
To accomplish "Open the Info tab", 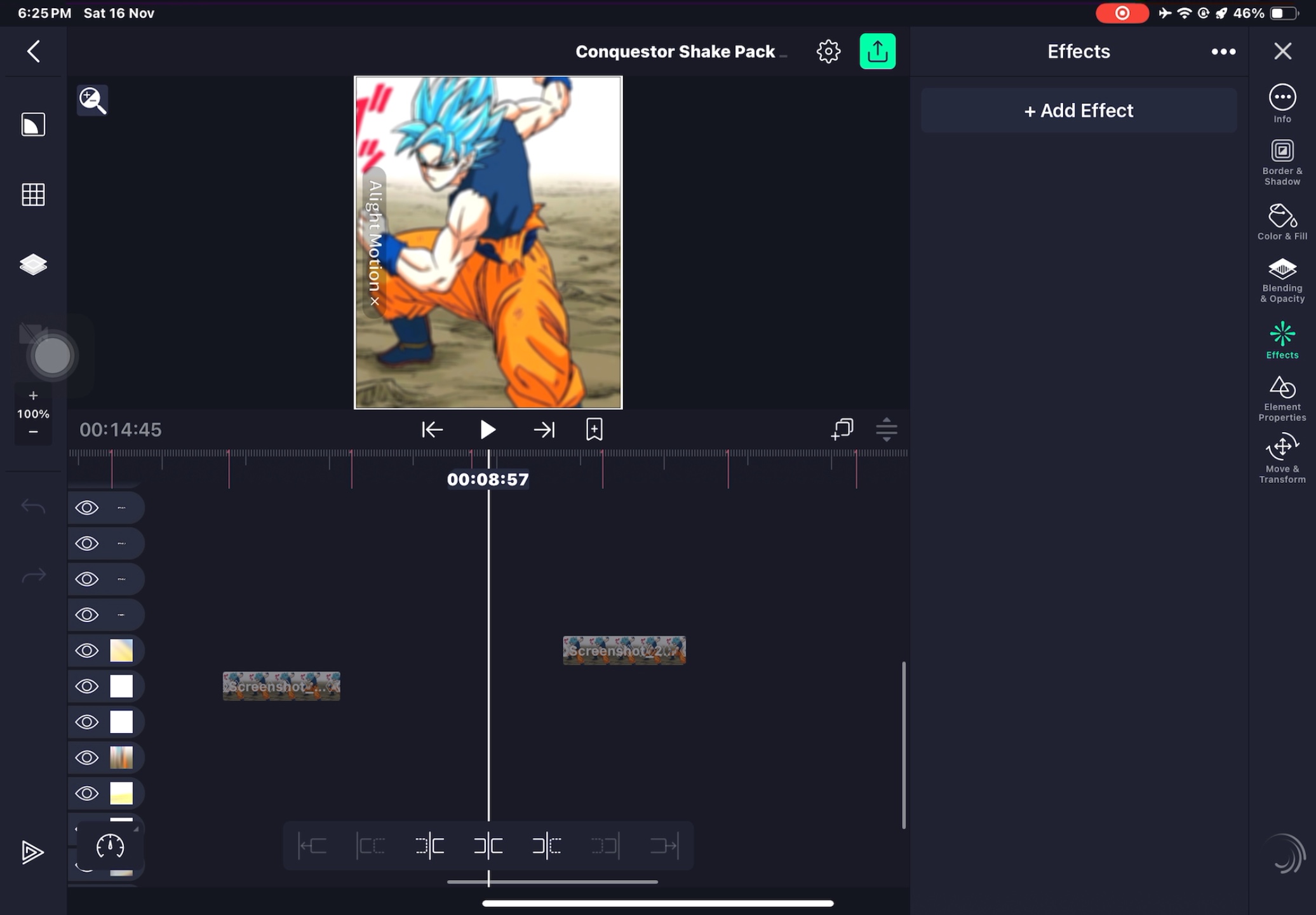I will [x=1282, y=104].
